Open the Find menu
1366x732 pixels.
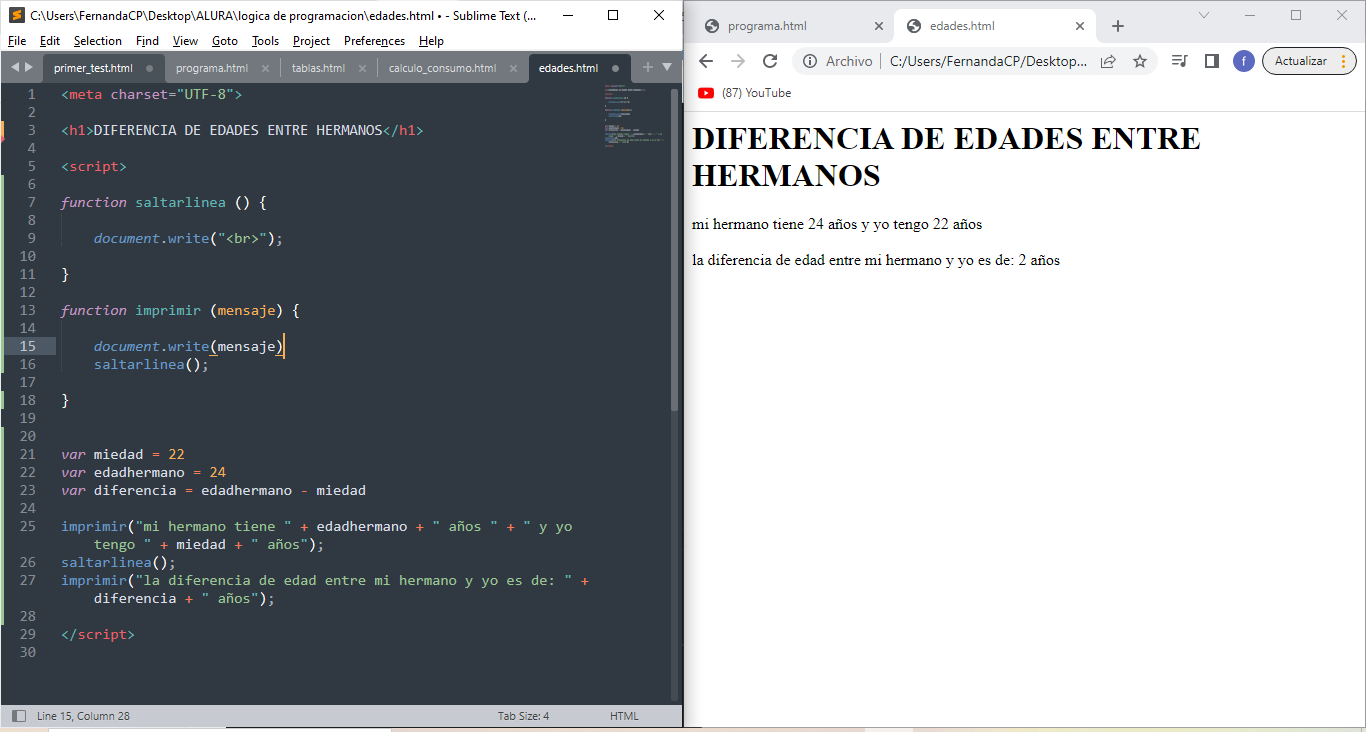point(147,41)
